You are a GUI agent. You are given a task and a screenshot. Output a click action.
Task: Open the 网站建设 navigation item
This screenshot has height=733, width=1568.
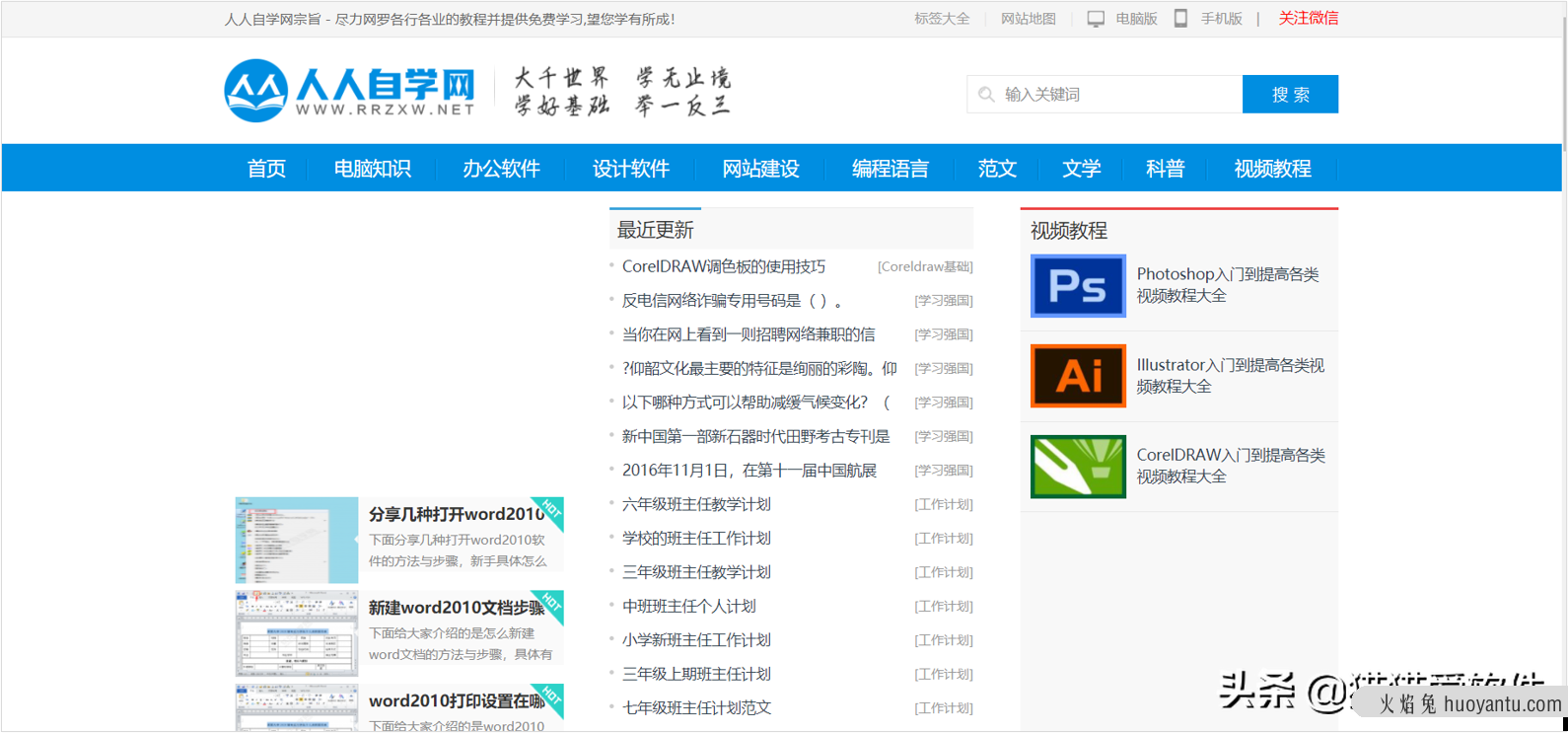760,169
